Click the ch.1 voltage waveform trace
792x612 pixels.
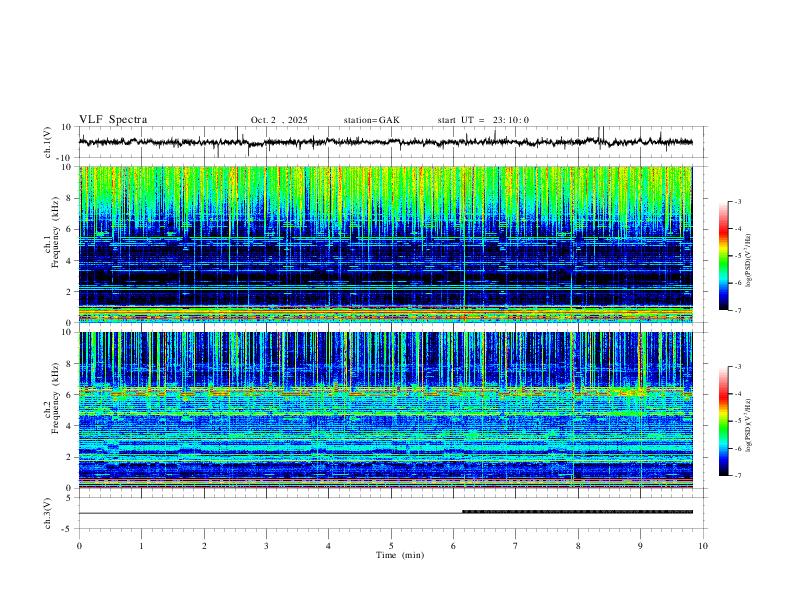(x=385, y=142)
